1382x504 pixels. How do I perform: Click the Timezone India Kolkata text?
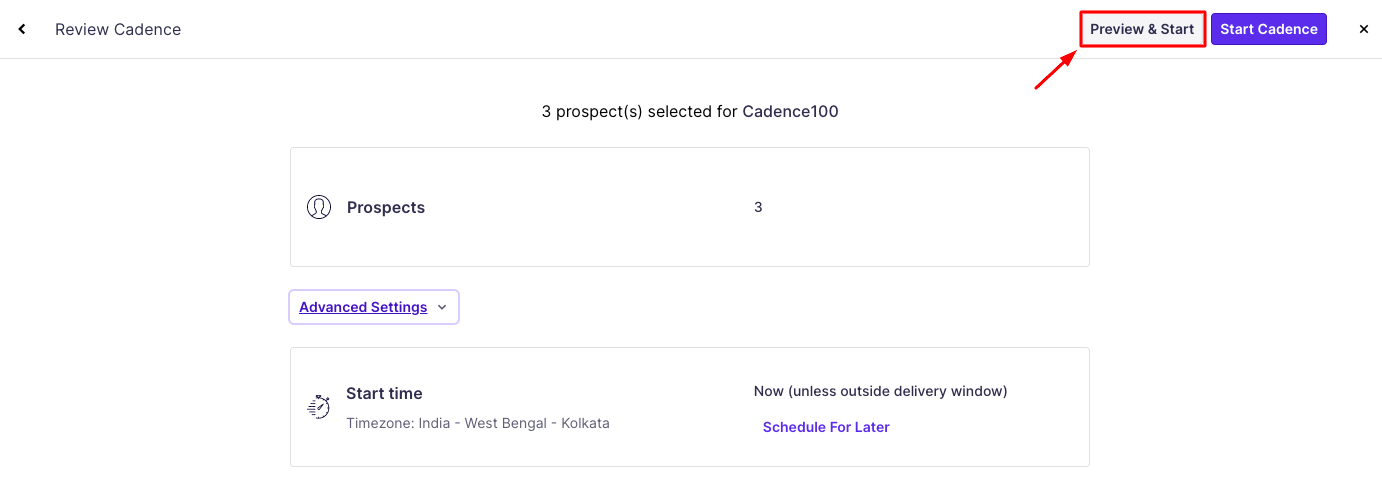478,423
